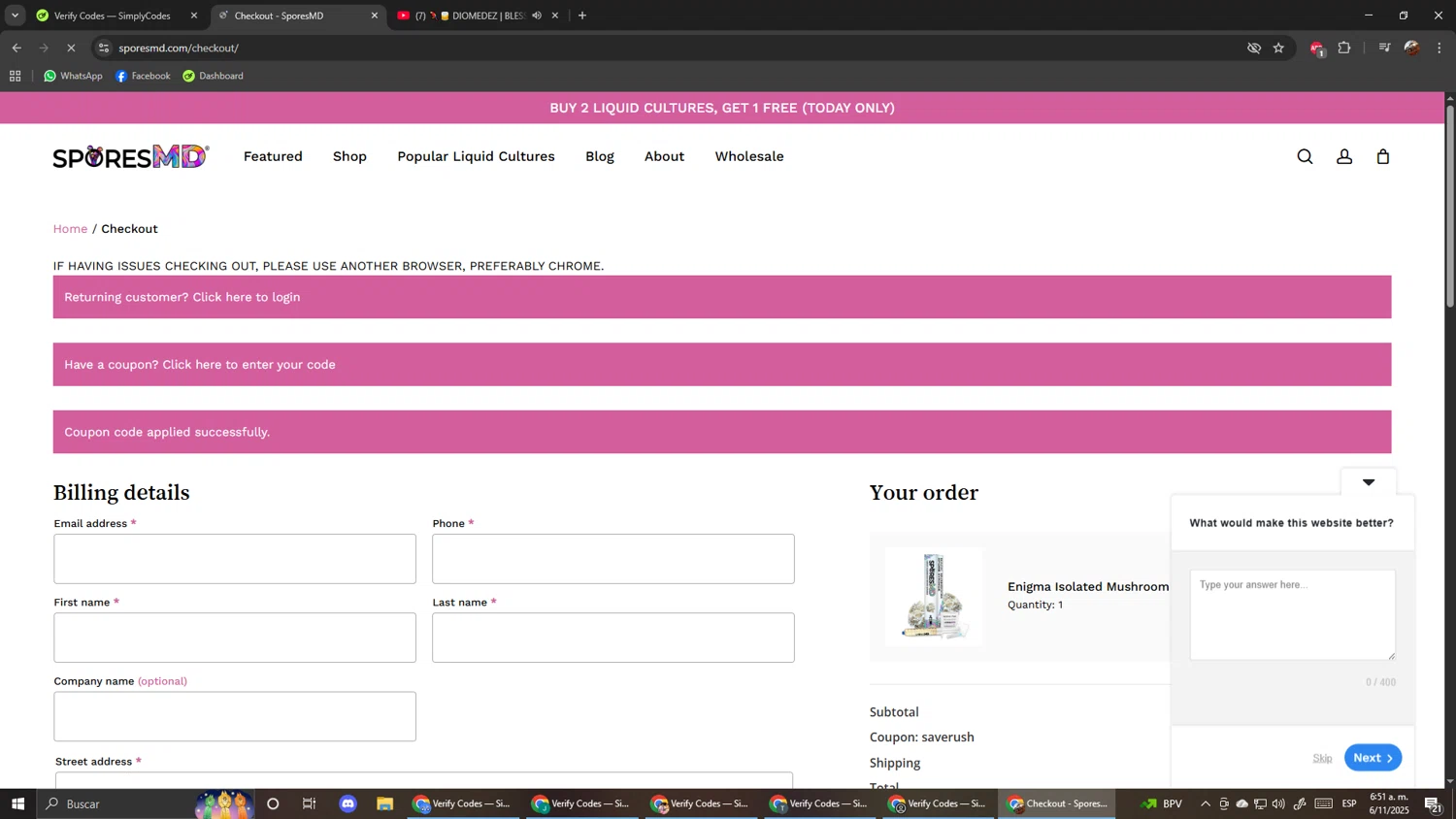Go to Popular Liquid Cultures
The image size is (1456, 819).
click(x=476, y=156)
